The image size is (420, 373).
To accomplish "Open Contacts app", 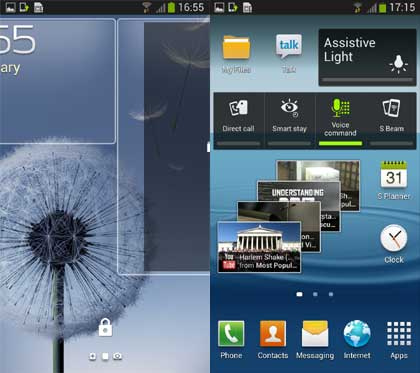I will click(273, 340).
